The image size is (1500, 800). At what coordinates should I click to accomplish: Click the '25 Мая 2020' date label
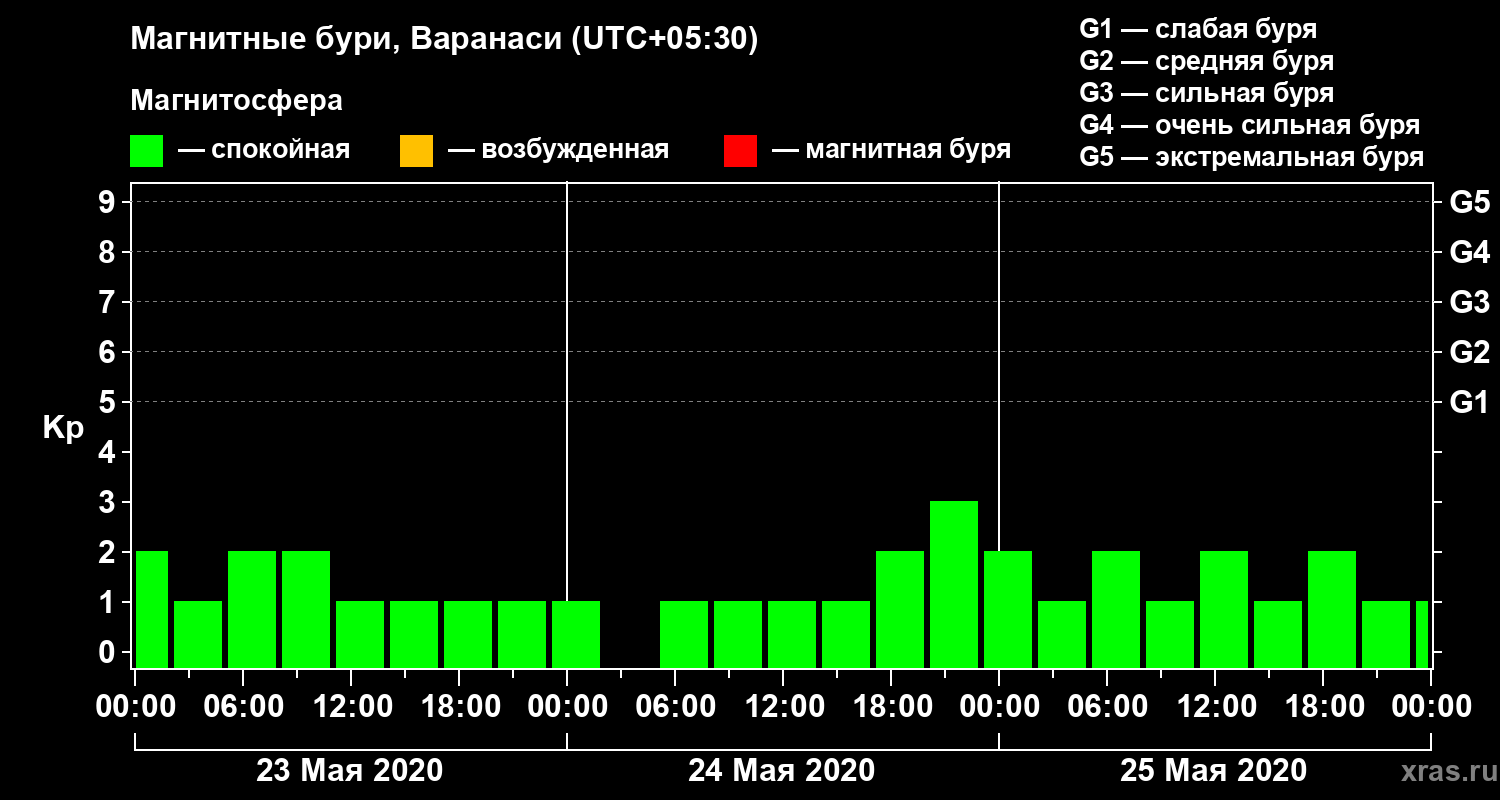point(1213,771)
